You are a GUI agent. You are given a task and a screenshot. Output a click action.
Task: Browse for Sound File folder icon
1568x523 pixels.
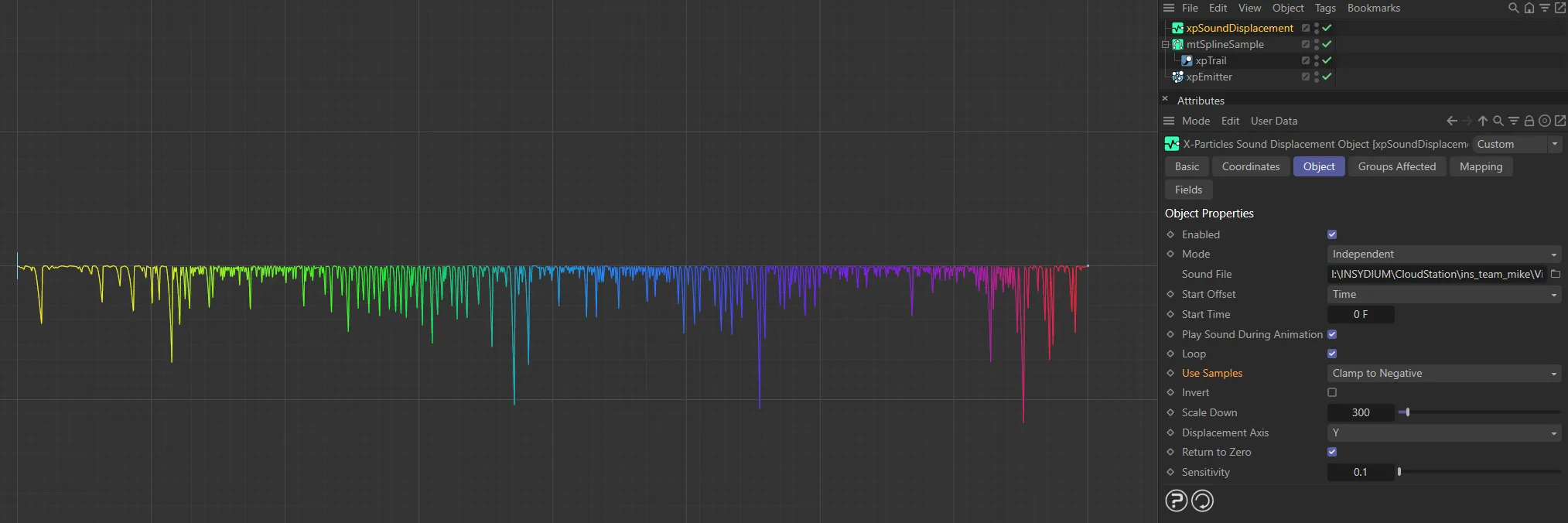1556,274
